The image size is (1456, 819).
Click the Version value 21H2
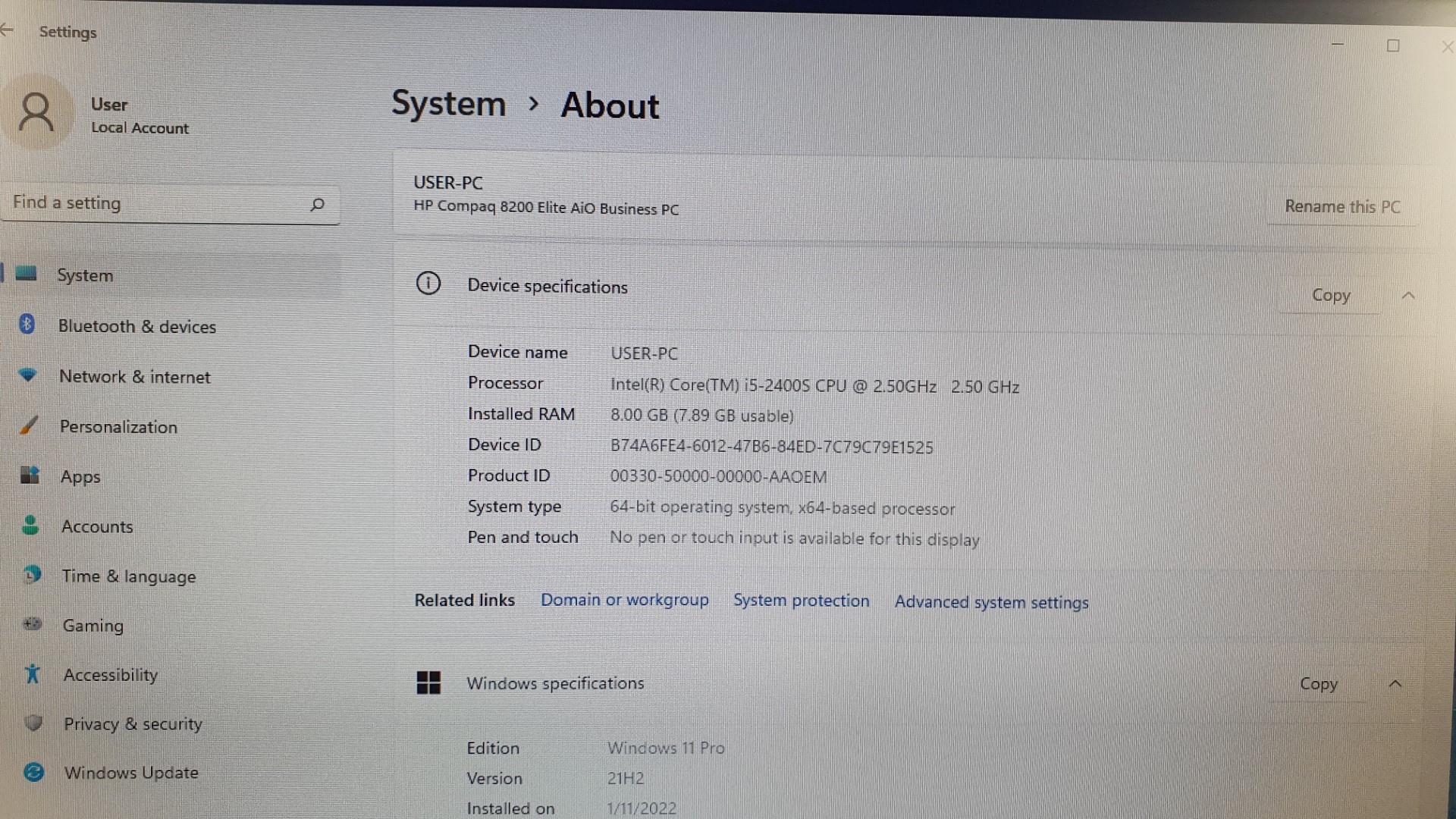[626, 778]
